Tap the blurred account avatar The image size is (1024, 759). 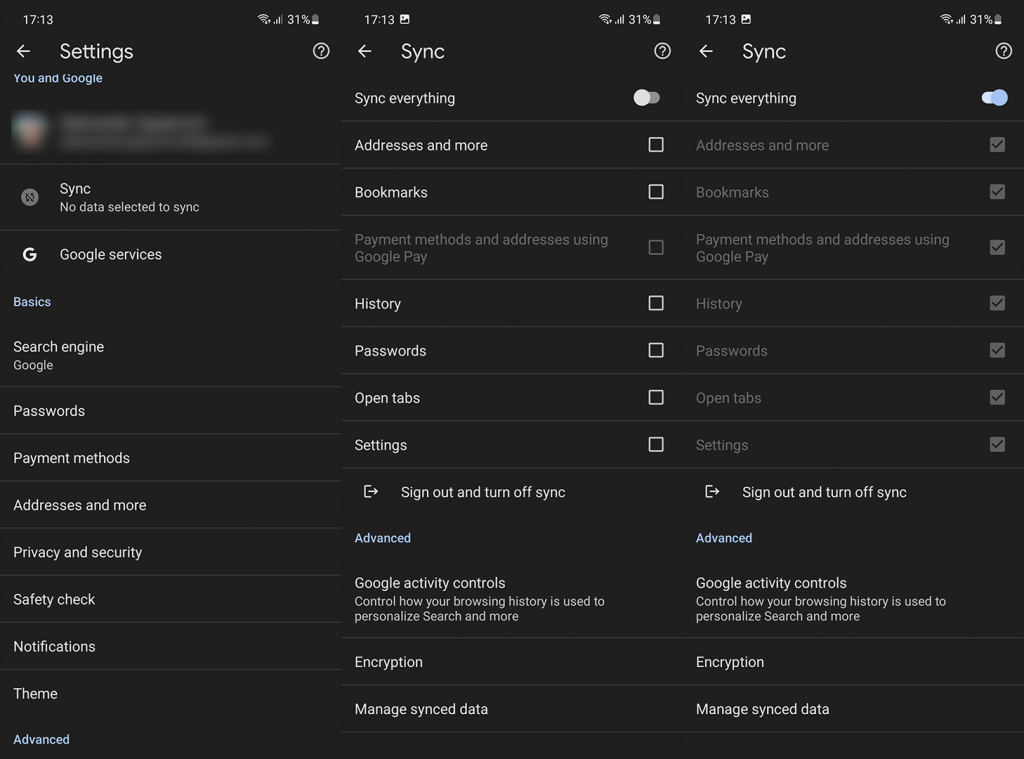click(x=30, y=130)
